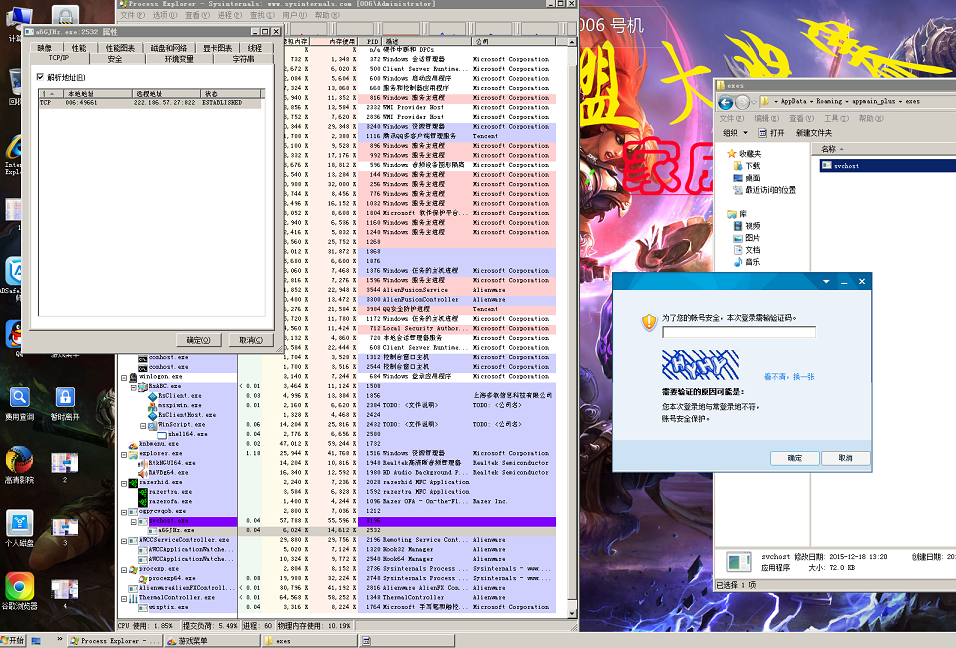This screenshot has height=648, width=956.
Task: Switch to the 性能图表 tab
Action: pyautogui.click(x=120, y=48)
